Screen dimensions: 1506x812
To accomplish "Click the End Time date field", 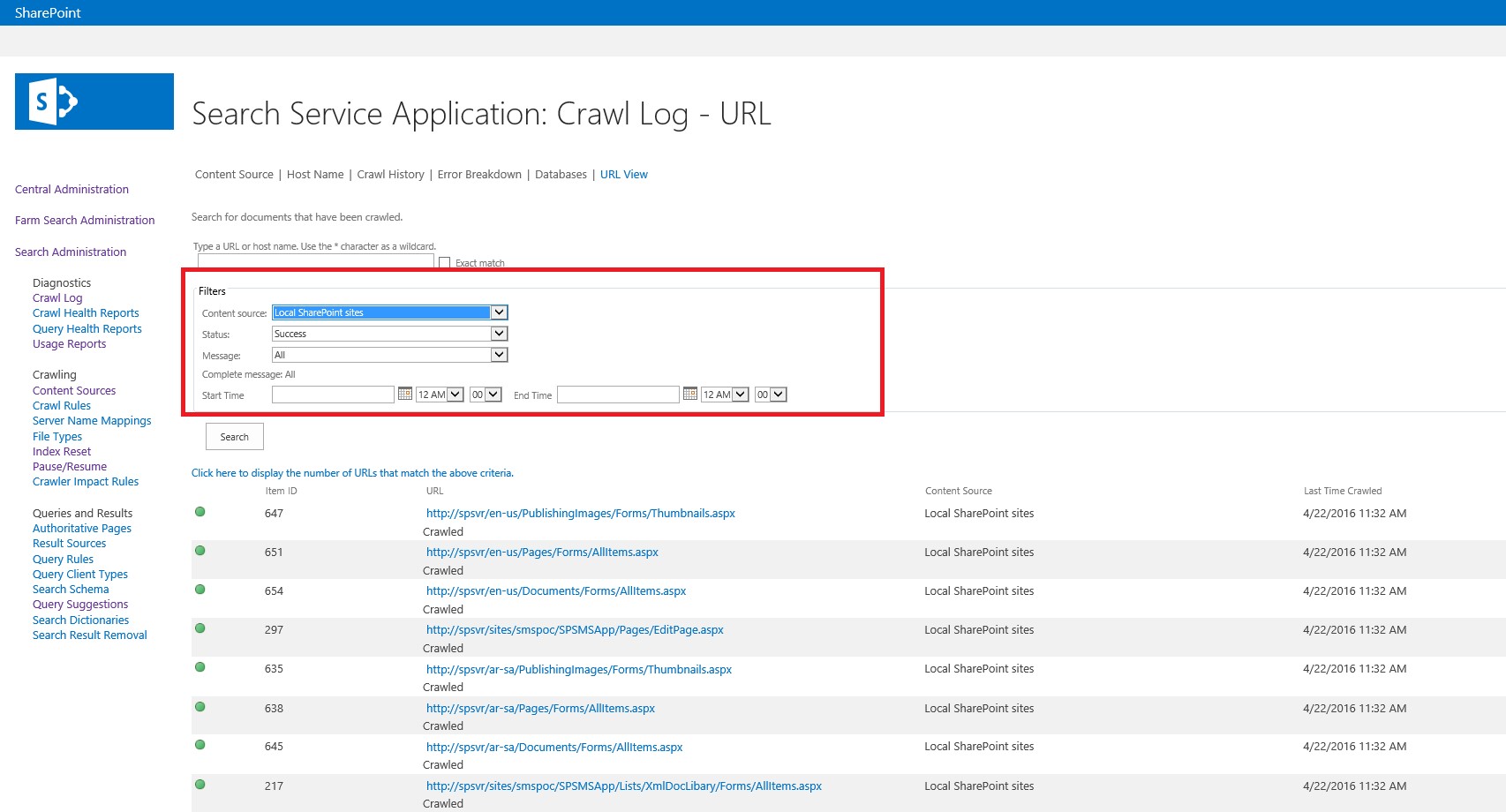I will pyautogui.click(x=618, y=395).
